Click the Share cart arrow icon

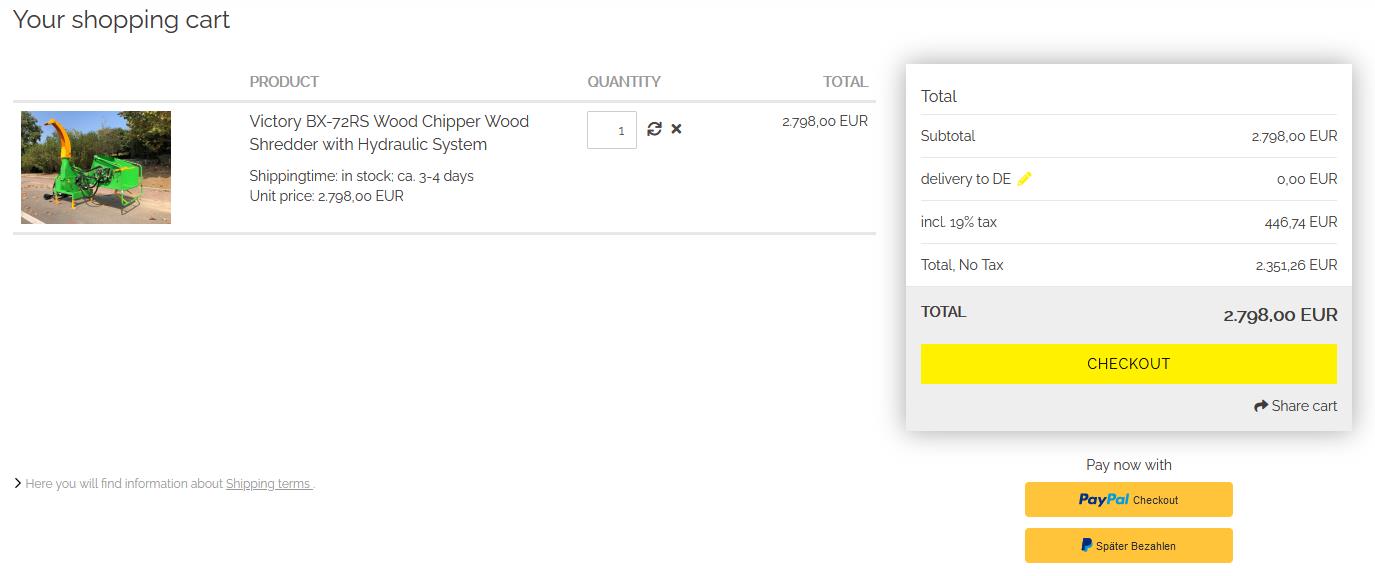tap(1261, 406)
